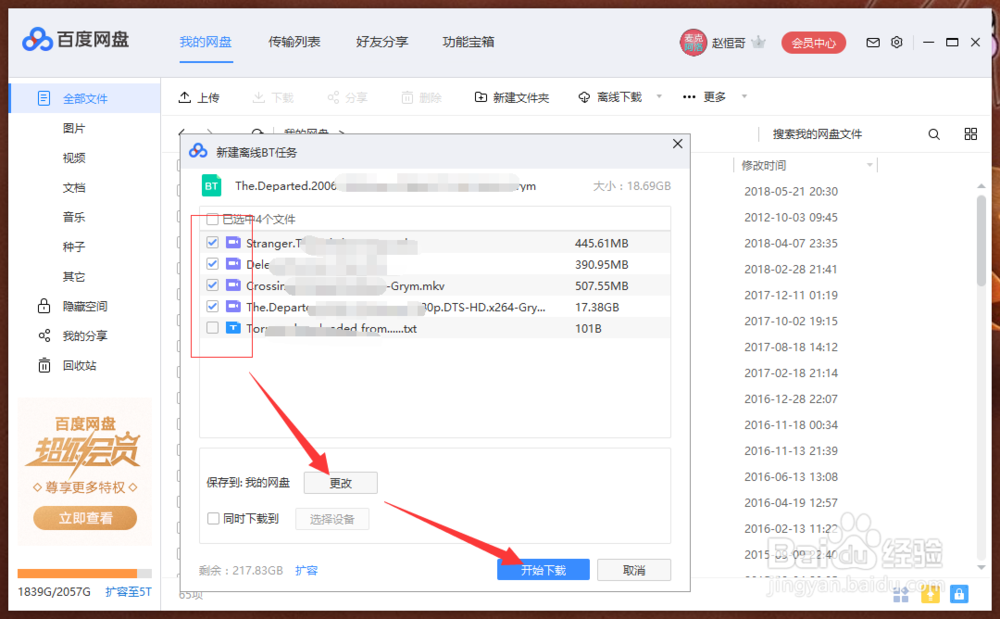Check the 101B txt file checkbox
Image resolution: width=1000 pixels, height=619 pixels.
point(212,328)
